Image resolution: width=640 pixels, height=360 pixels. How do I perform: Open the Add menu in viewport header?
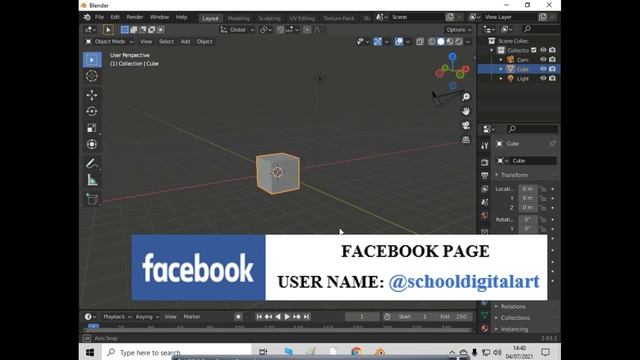coord(185,42)
